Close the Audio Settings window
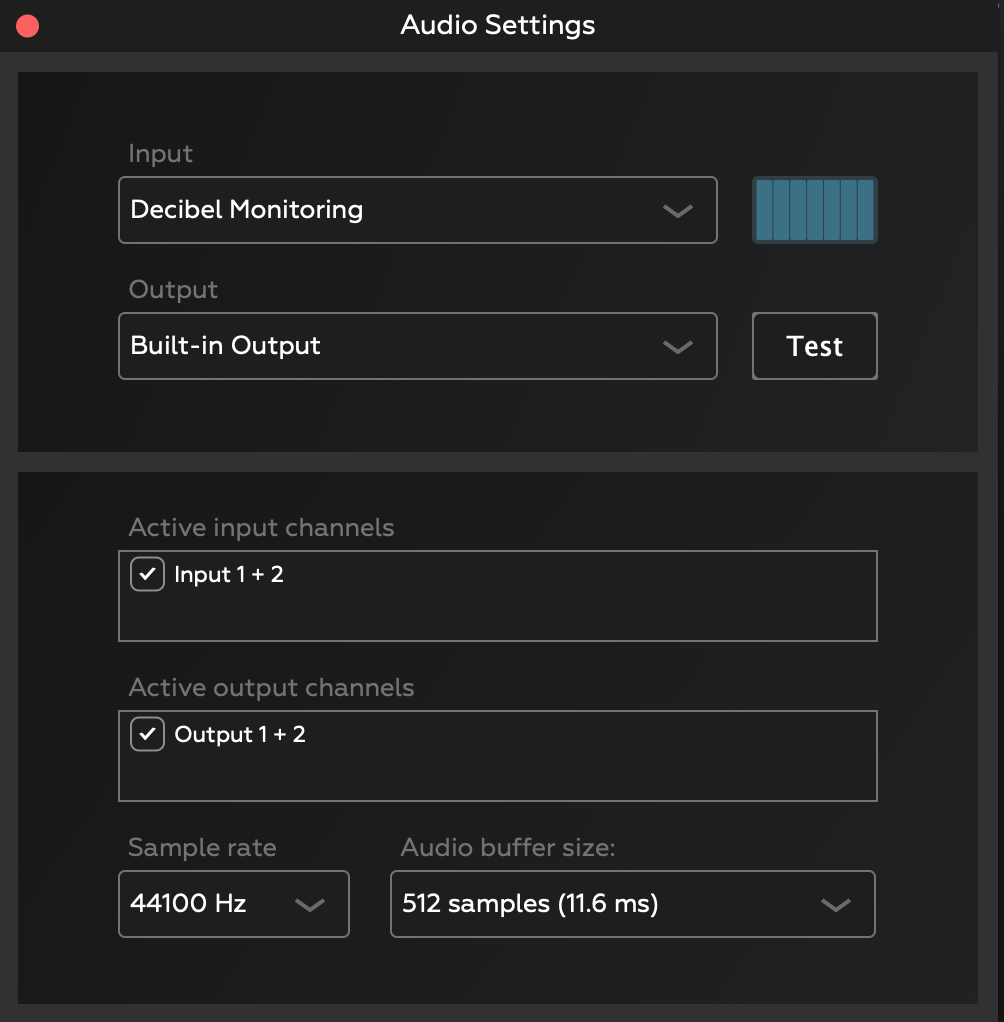 pyautogui.click(x=27, y=26)
